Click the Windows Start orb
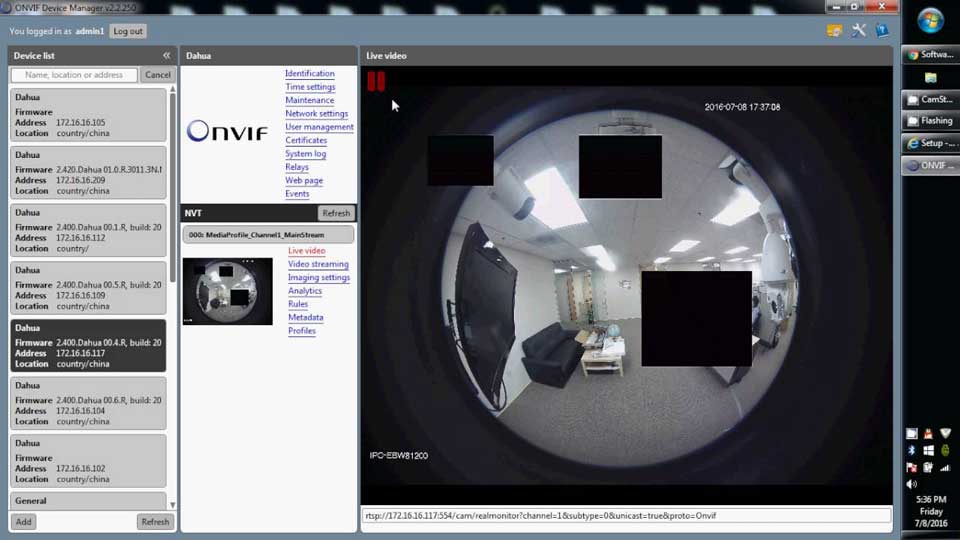960x540 pixels. [x=930, y=20]
